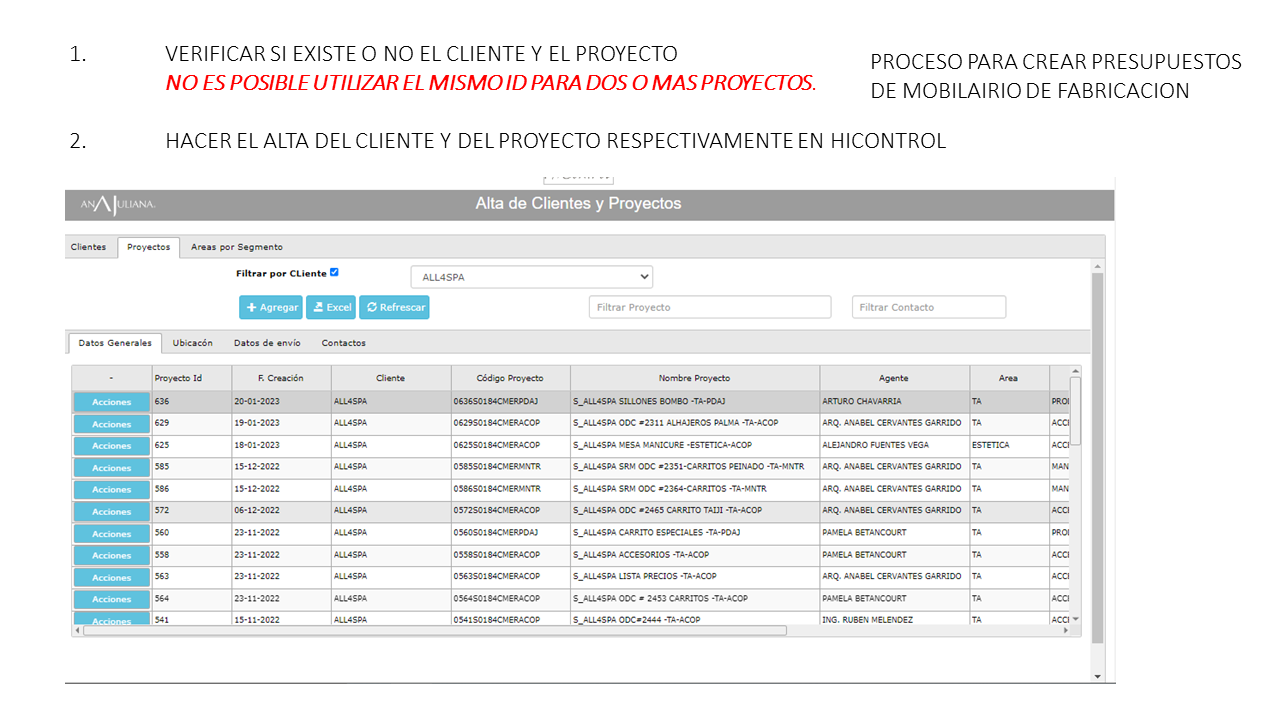Viewport: 1280px width, 720px height.
Task: Click the Ana Juliana logo in header
Action: click(x=118, y=205)
